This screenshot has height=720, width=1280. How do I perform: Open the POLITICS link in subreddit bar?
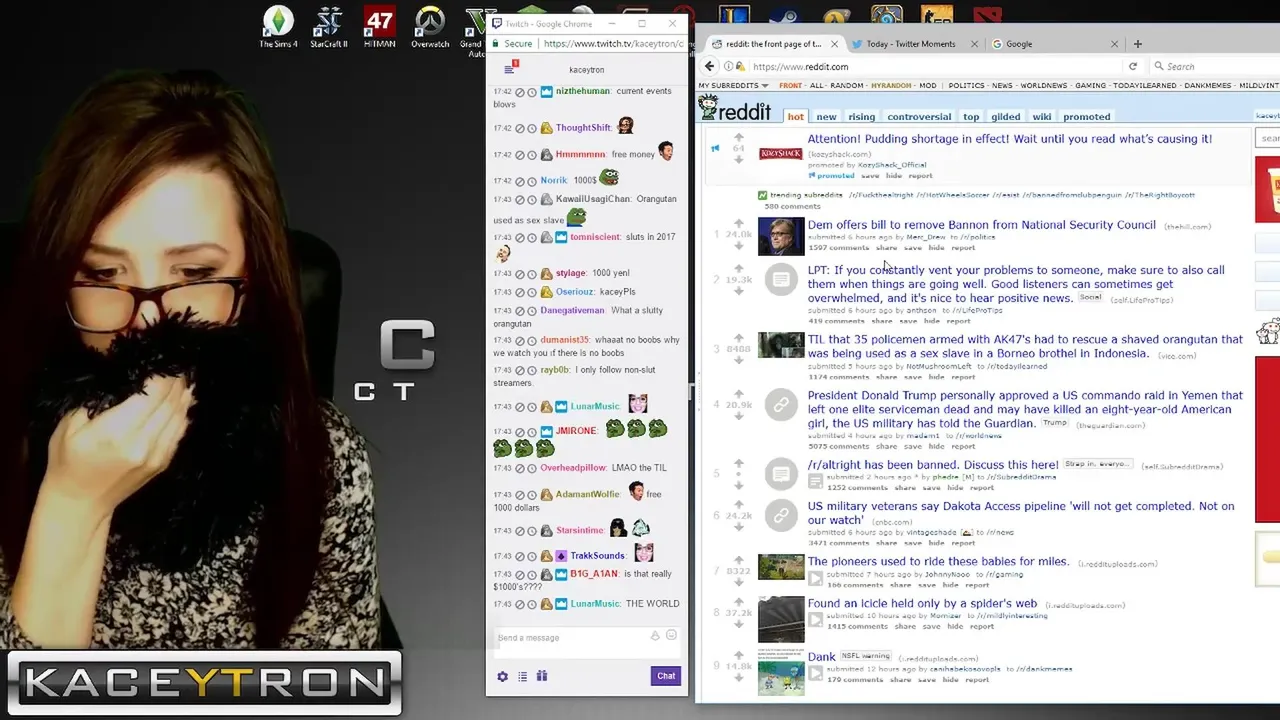[966, 86]
